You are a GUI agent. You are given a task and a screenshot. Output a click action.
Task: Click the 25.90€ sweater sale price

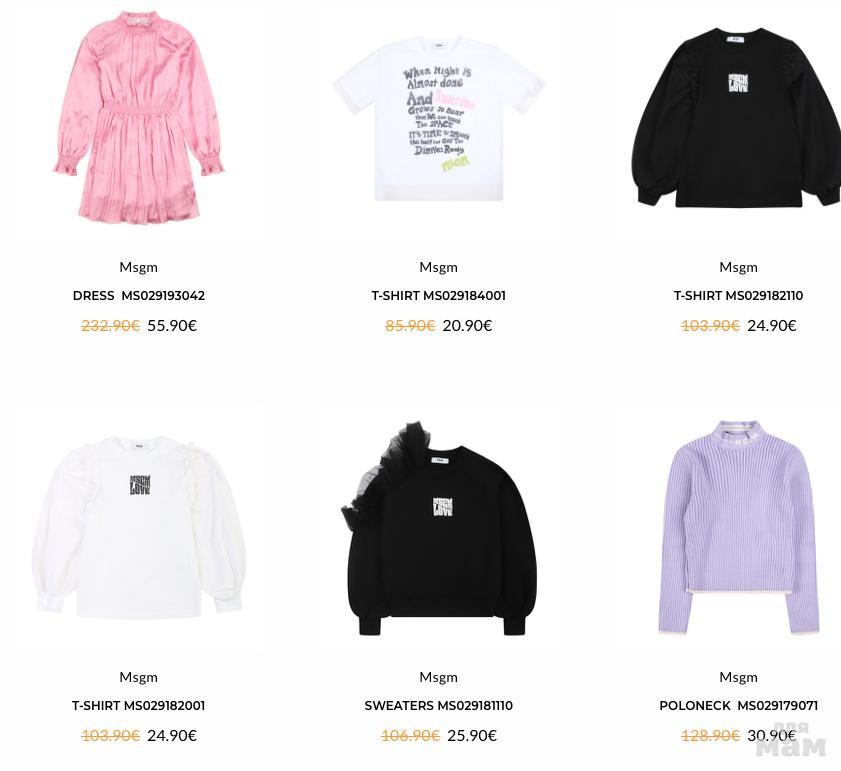(472, 736)
